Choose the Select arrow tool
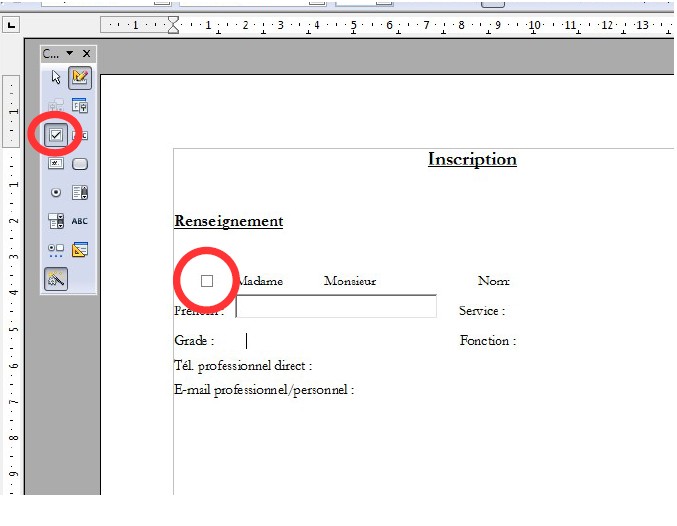 click(56, 77)
